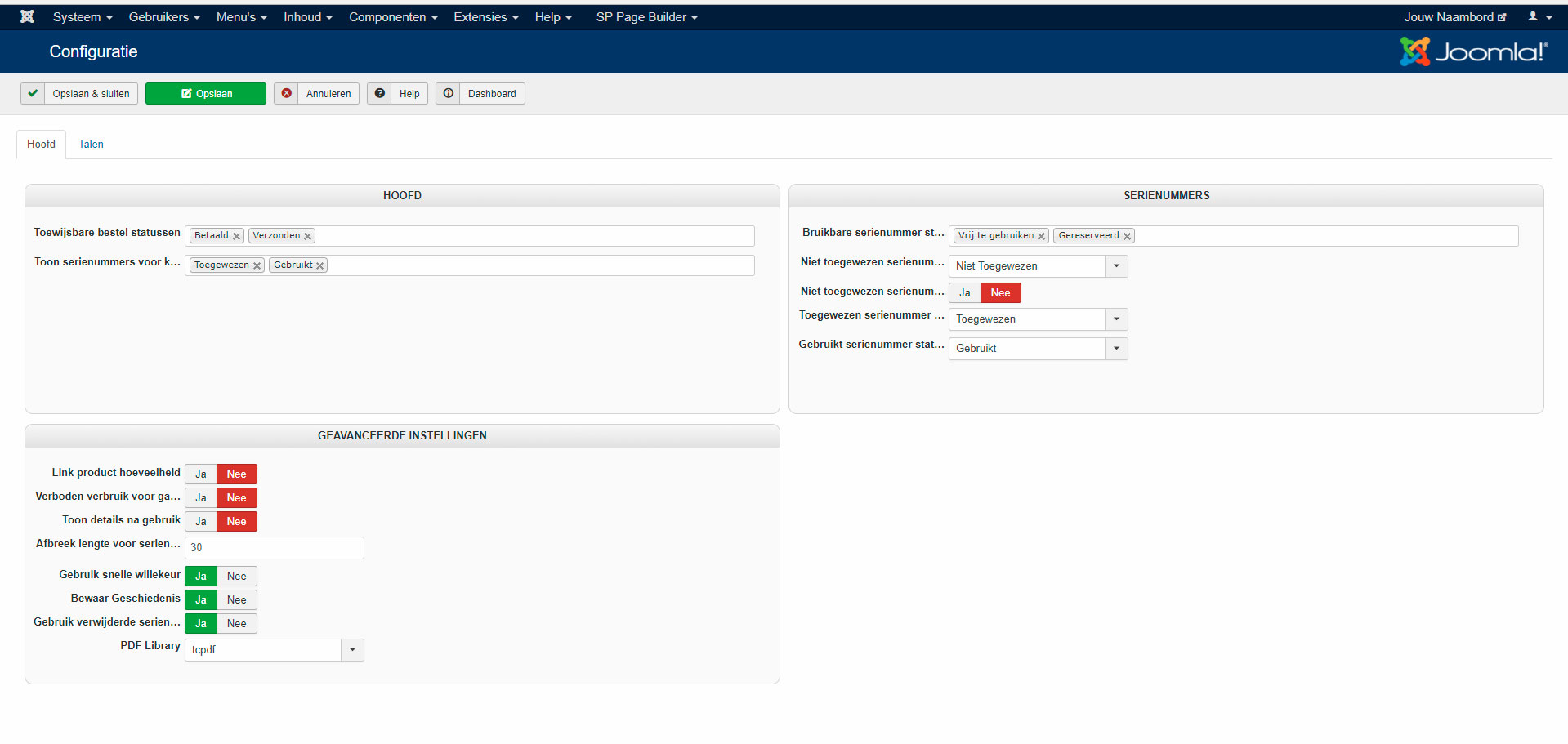Set Bewaar Geschiedenis to Nee

237,599
